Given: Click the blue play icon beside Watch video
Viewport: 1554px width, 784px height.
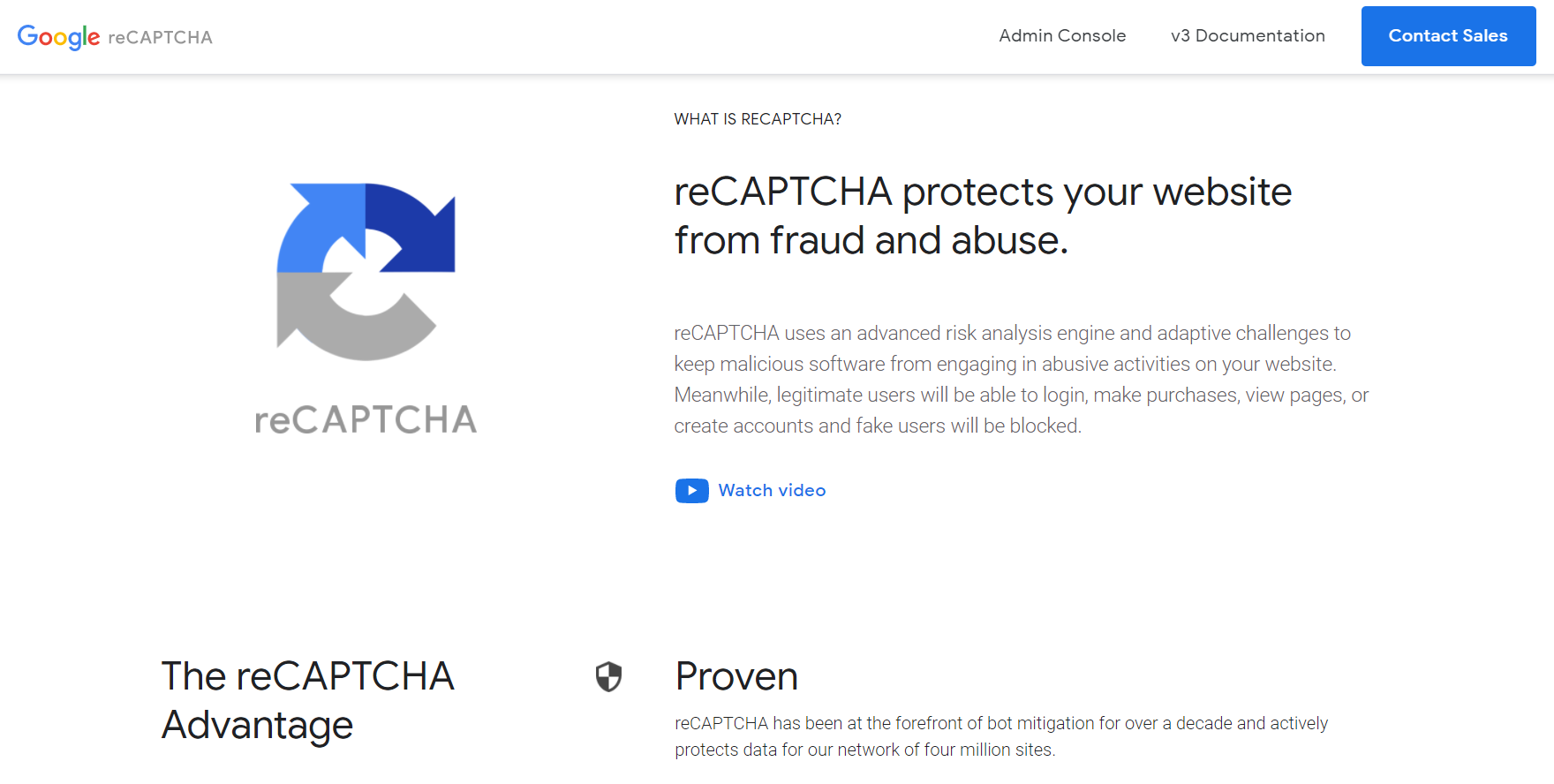Looking at the screenshot, I should point(691,491).
